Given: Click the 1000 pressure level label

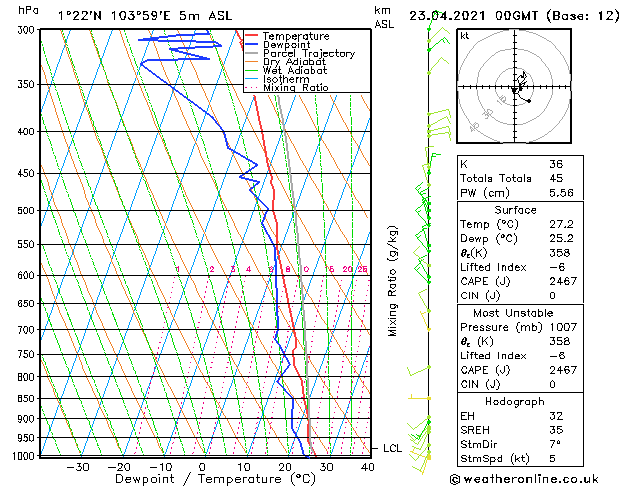Looking at the screenshot, I should tap(25, 456).
